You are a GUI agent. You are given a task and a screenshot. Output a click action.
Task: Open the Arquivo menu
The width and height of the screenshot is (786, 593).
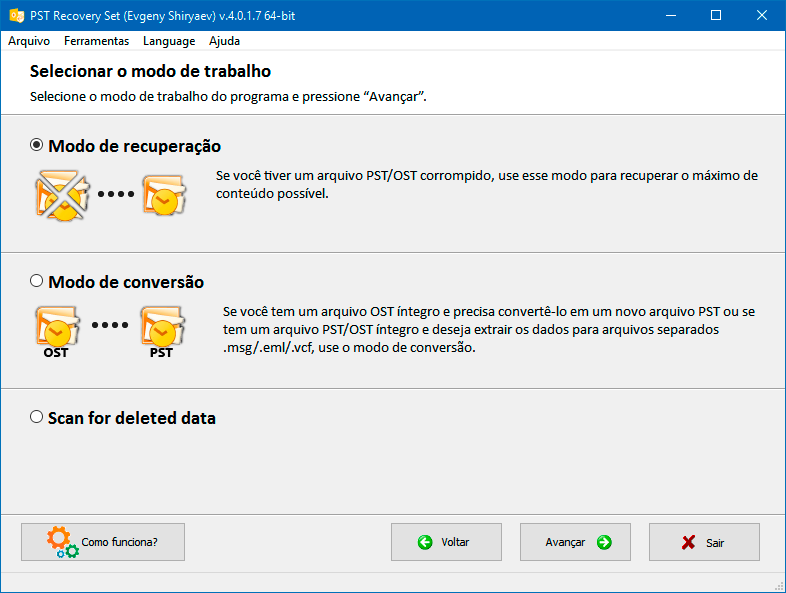29,41
